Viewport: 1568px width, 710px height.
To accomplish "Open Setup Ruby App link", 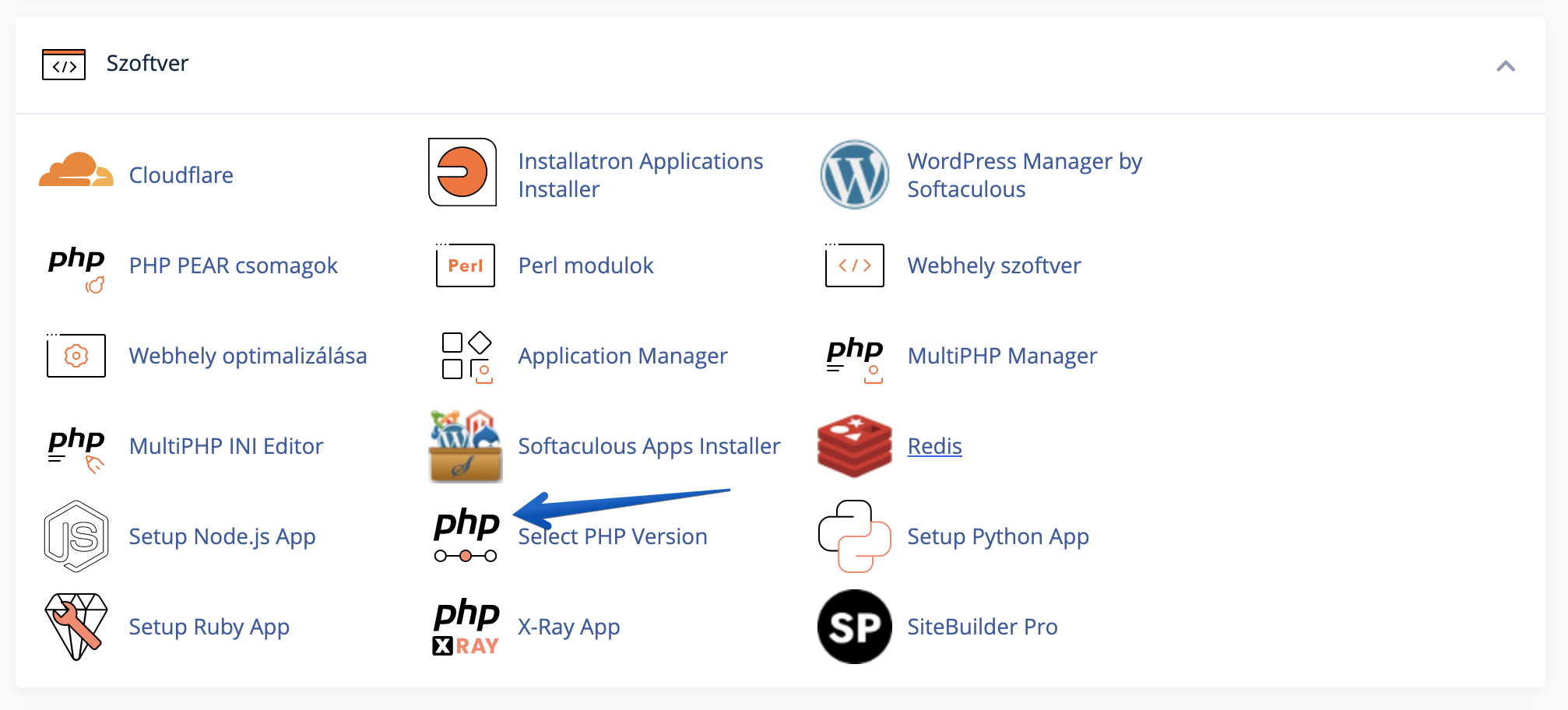I will 209,627.
